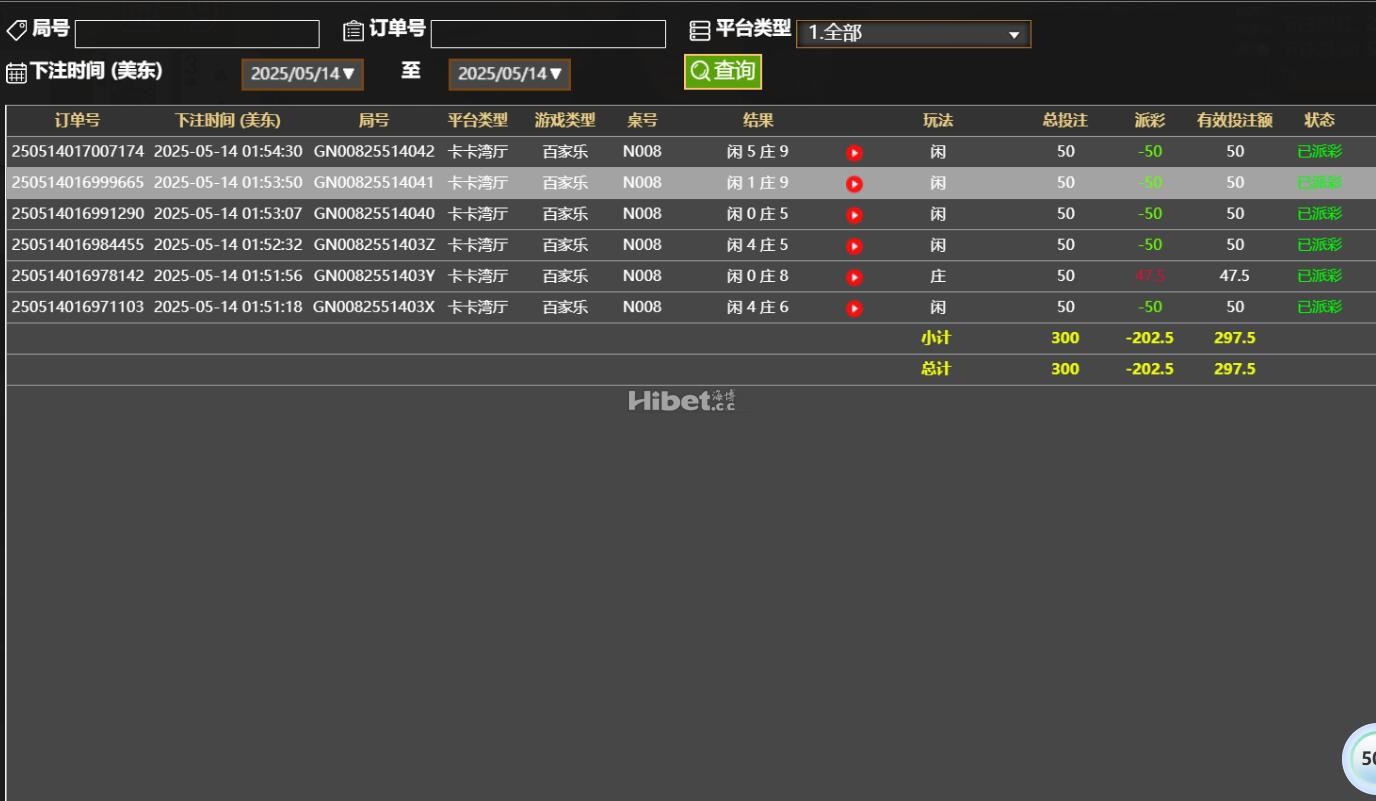Open the 平台类型 dropdown showing 1.全部
This screenshot has width=1376, height=801.
point(913,34)
